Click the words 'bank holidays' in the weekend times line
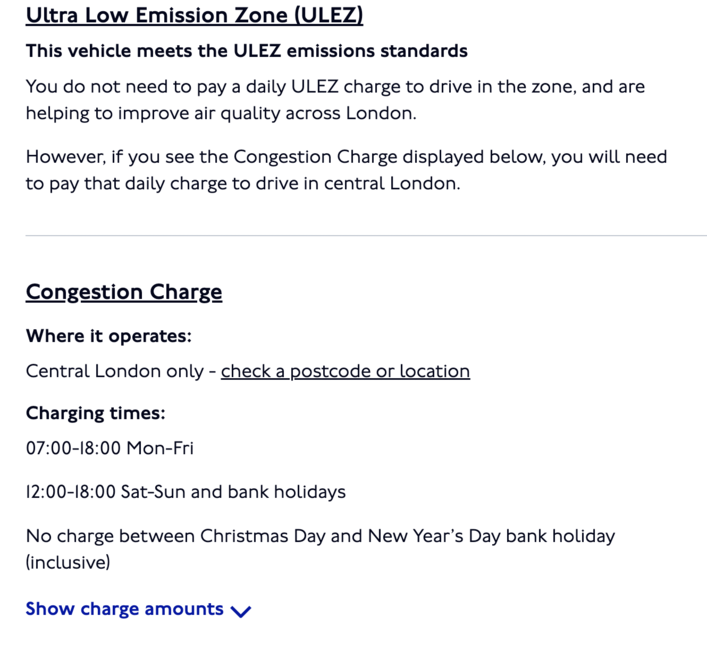Viewport: 707px width, 650px height. coord(287,492)
